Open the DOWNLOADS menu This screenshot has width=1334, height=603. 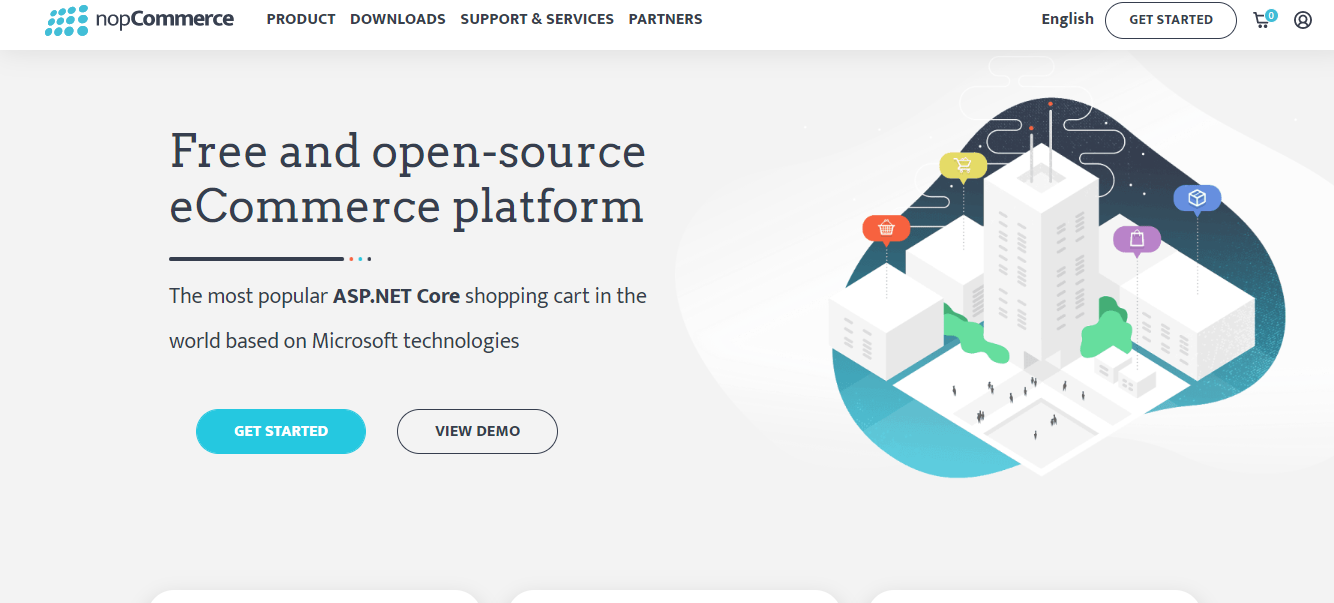tap(398, 19)
